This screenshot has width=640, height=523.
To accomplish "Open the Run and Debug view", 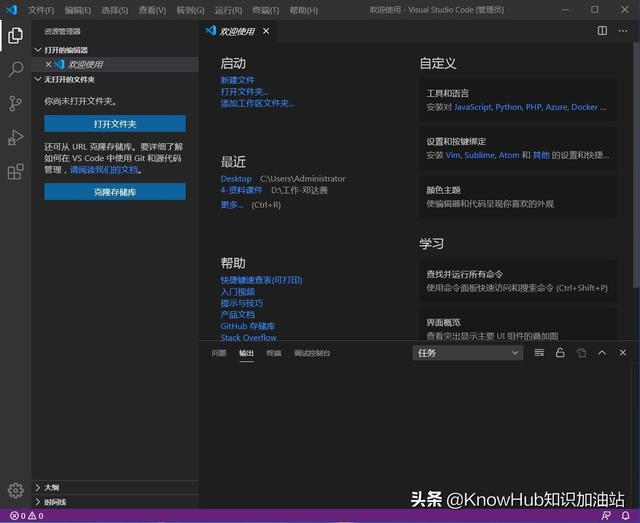I will coord(16,138).
